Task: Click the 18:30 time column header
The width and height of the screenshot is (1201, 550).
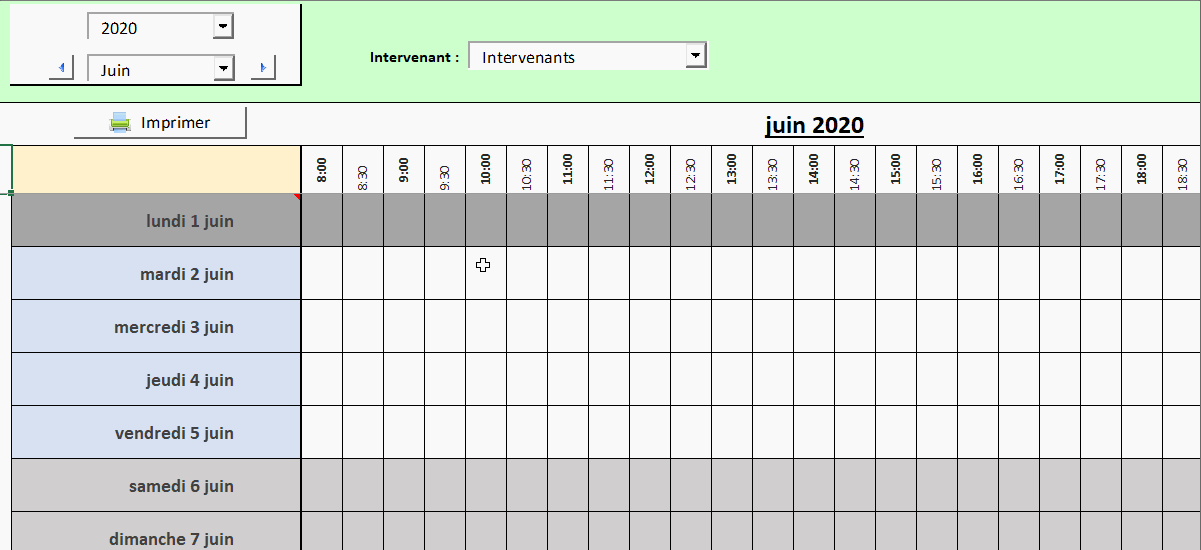Action: [x=1183, y=169]
